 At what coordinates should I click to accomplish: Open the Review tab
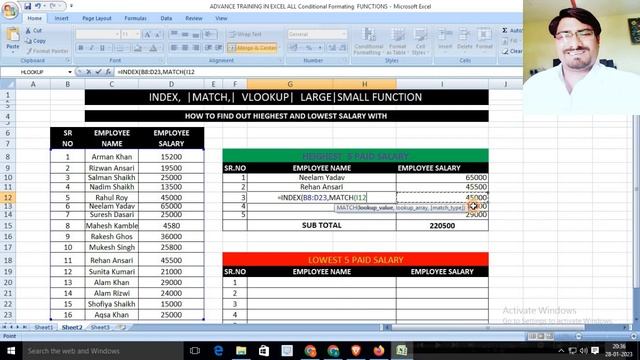[193, 18]
